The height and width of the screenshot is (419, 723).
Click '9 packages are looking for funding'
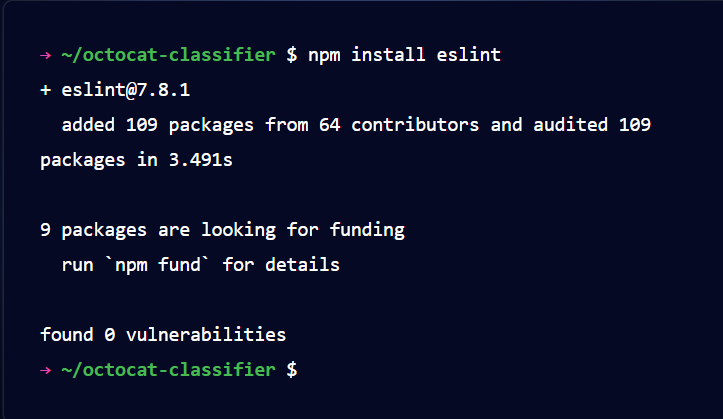click(222, 230)
